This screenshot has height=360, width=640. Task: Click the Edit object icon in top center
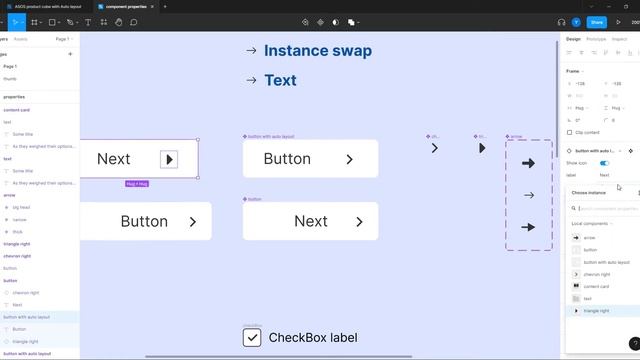[305, 22]
